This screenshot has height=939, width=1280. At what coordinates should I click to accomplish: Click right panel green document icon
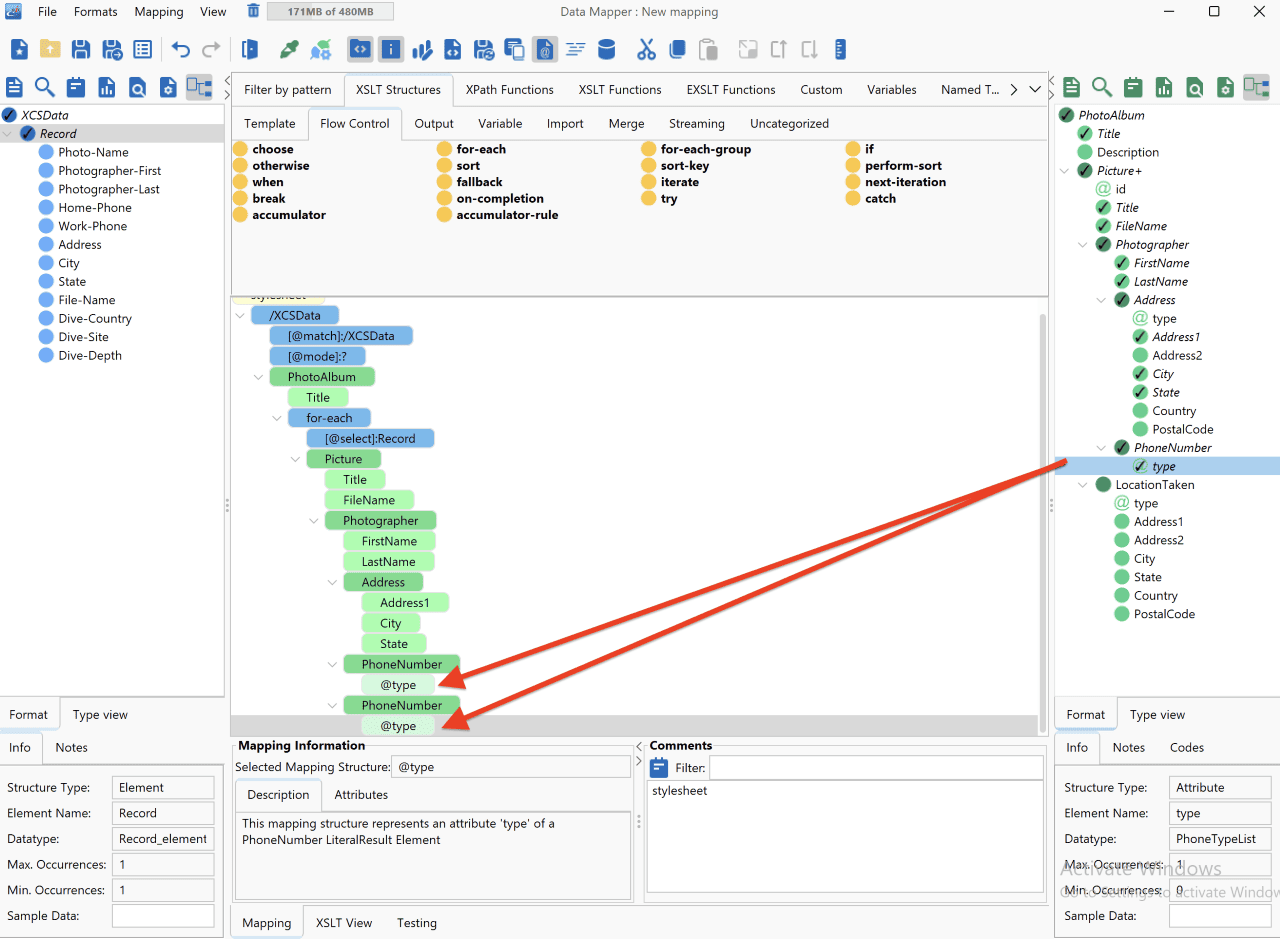(1071, 87)
